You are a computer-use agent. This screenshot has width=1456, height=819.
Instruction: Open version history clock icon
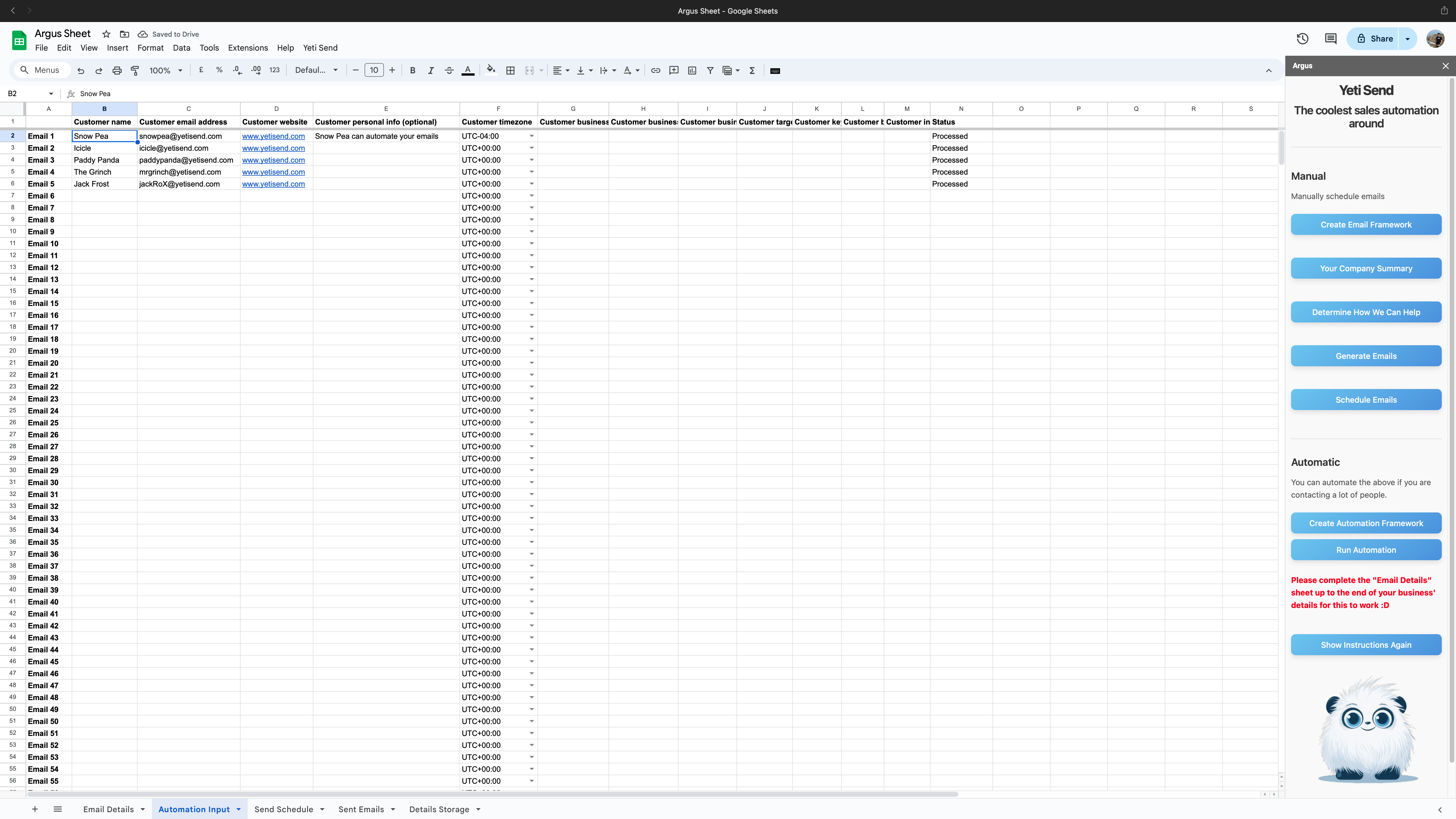tap(1302, 38)
